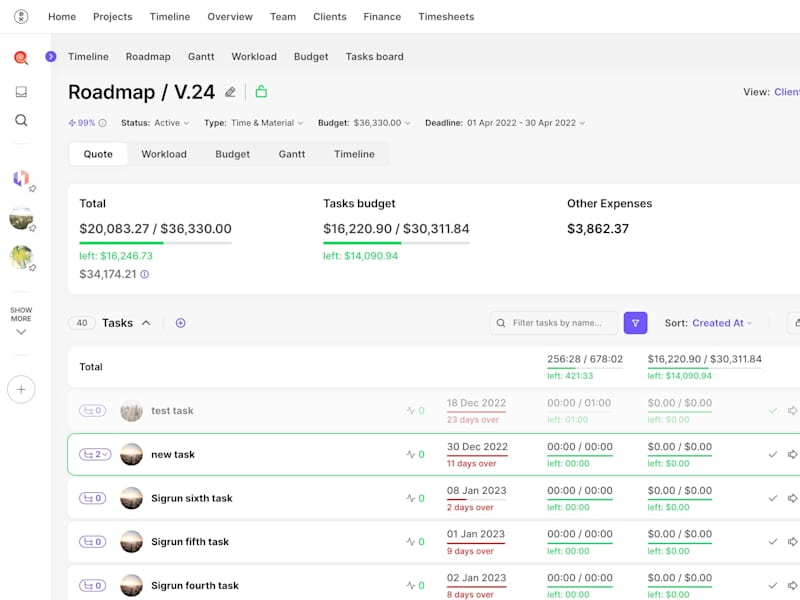Open the app logo in top-left corner
Viewport: 800px width, 600px height.
[x=21, y=16]
